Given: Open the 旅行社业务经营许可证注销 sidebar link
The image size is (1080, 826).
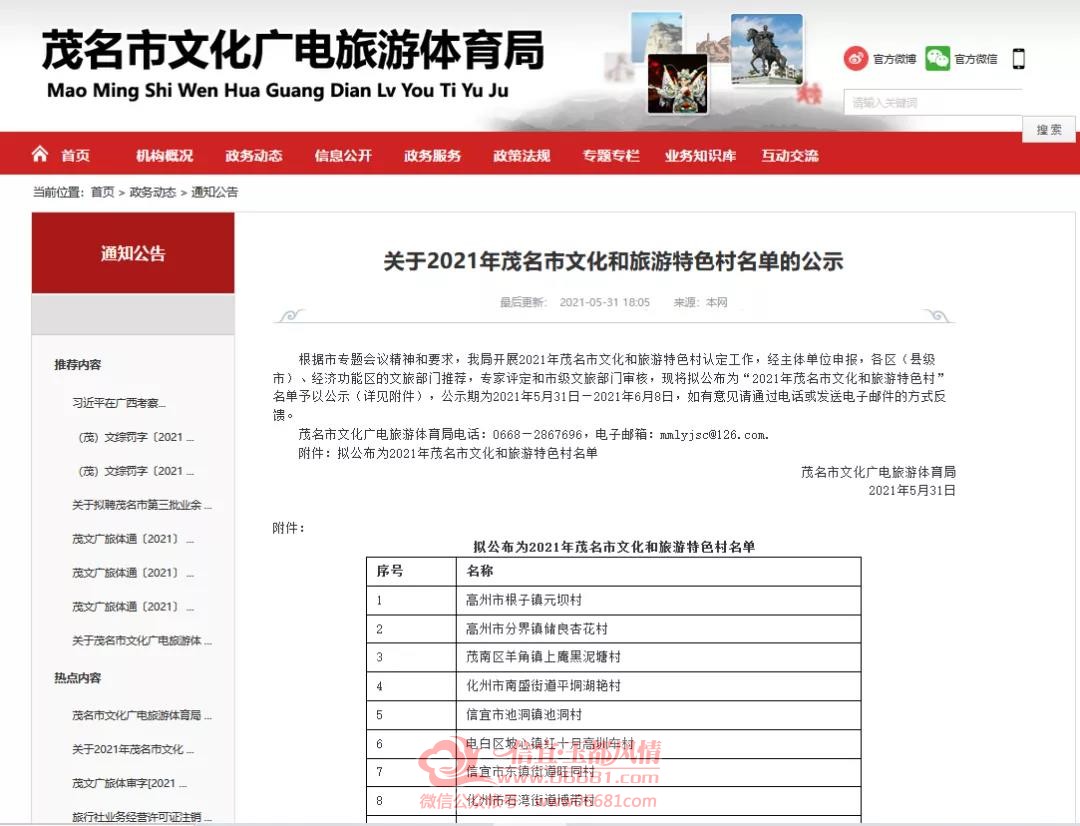Looking at the screenshot, I should (x=142, y=817).
